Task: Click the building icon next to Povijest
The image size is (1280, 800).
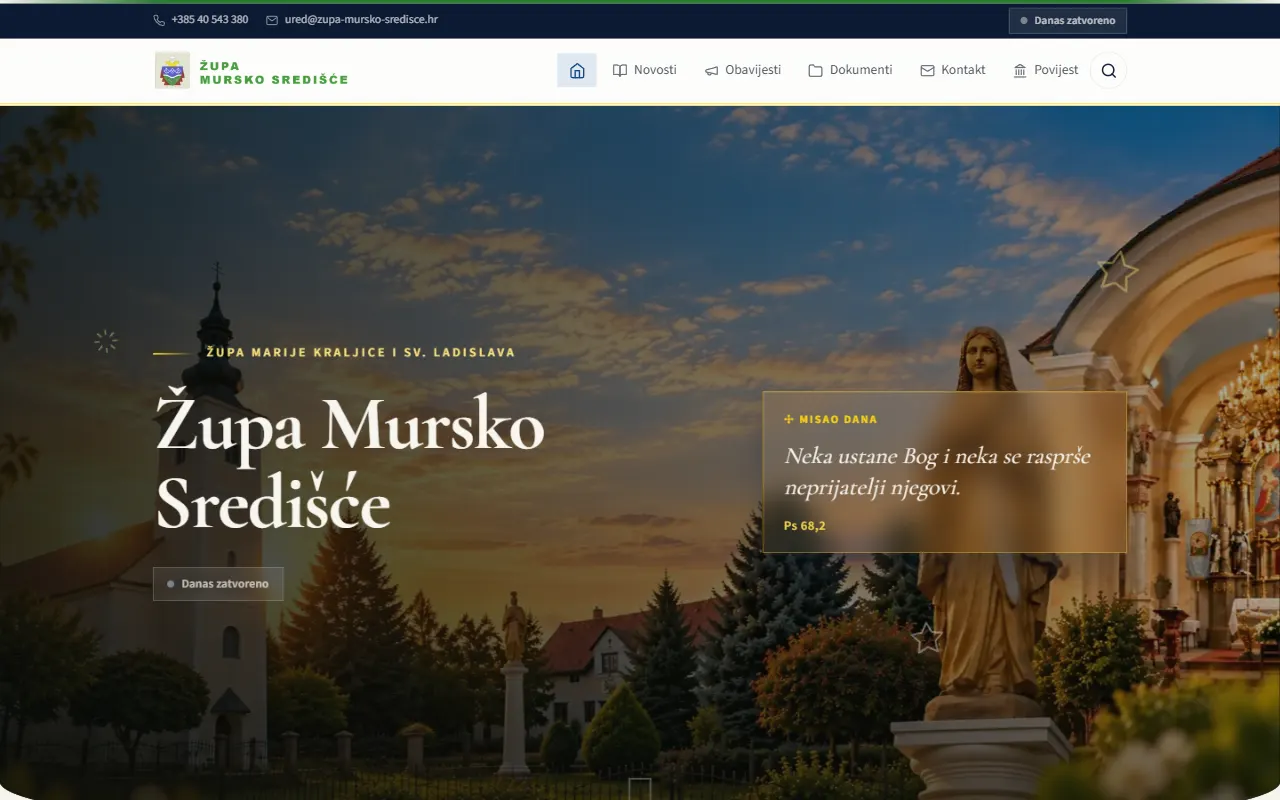Action: 1020,70
